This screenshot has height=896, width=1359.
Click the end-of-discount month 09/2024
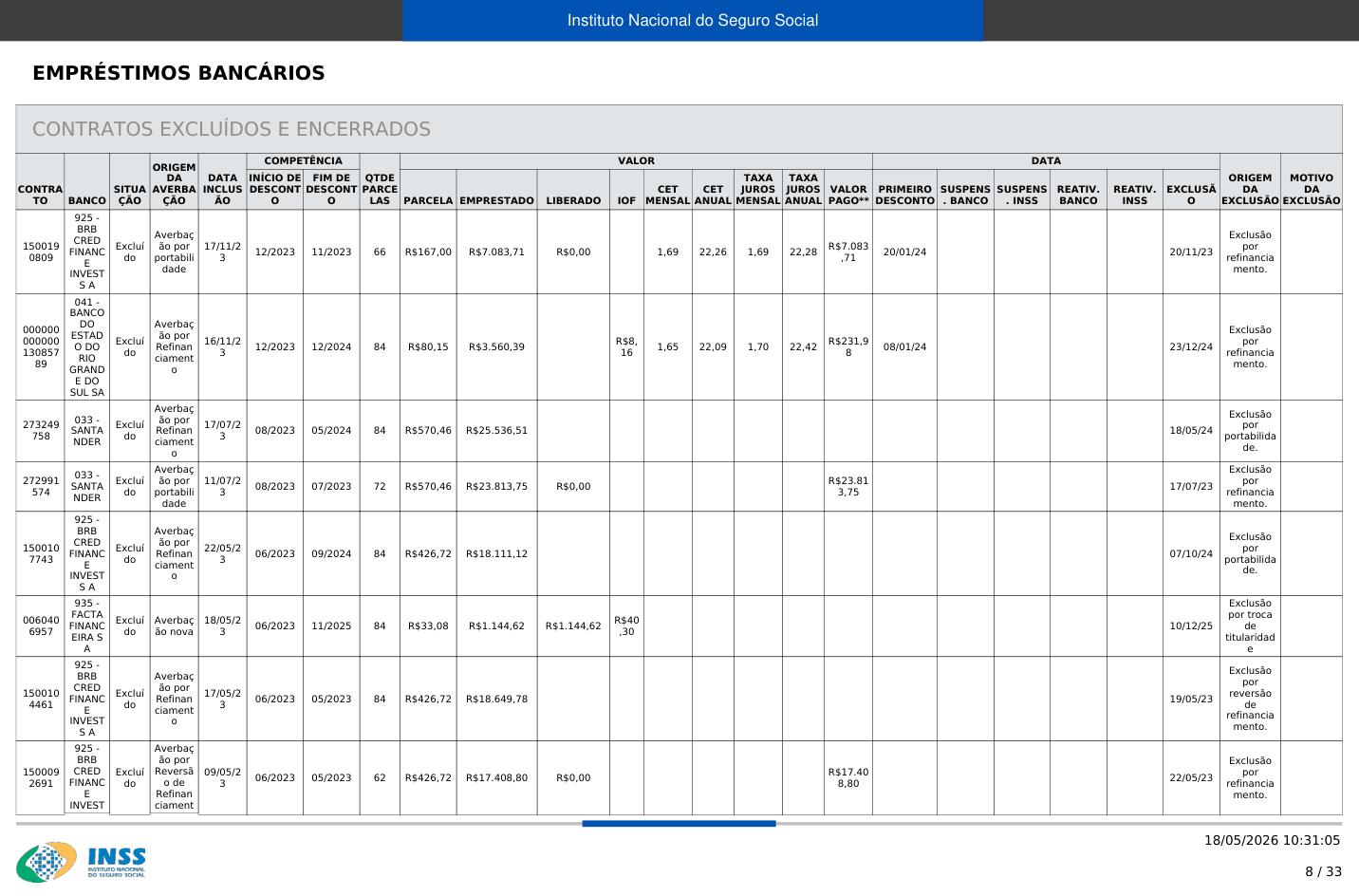click(x=331, y=553)
